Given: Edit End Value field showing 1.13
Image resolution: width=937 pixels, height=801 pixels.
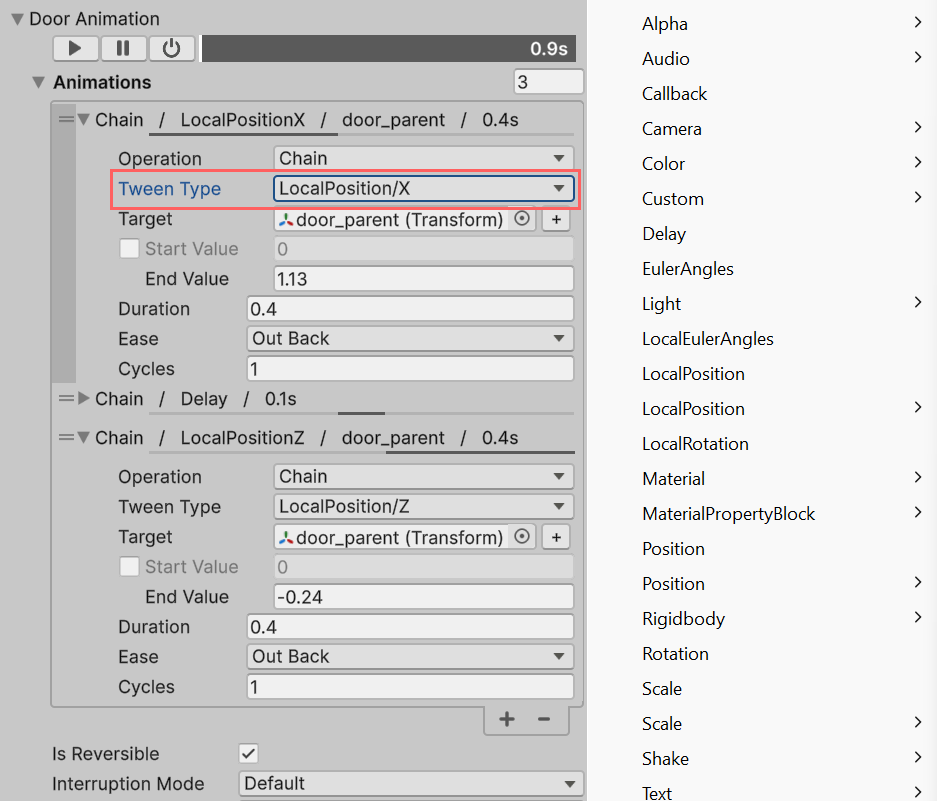Looking at the screenshot, I should 424,279.
